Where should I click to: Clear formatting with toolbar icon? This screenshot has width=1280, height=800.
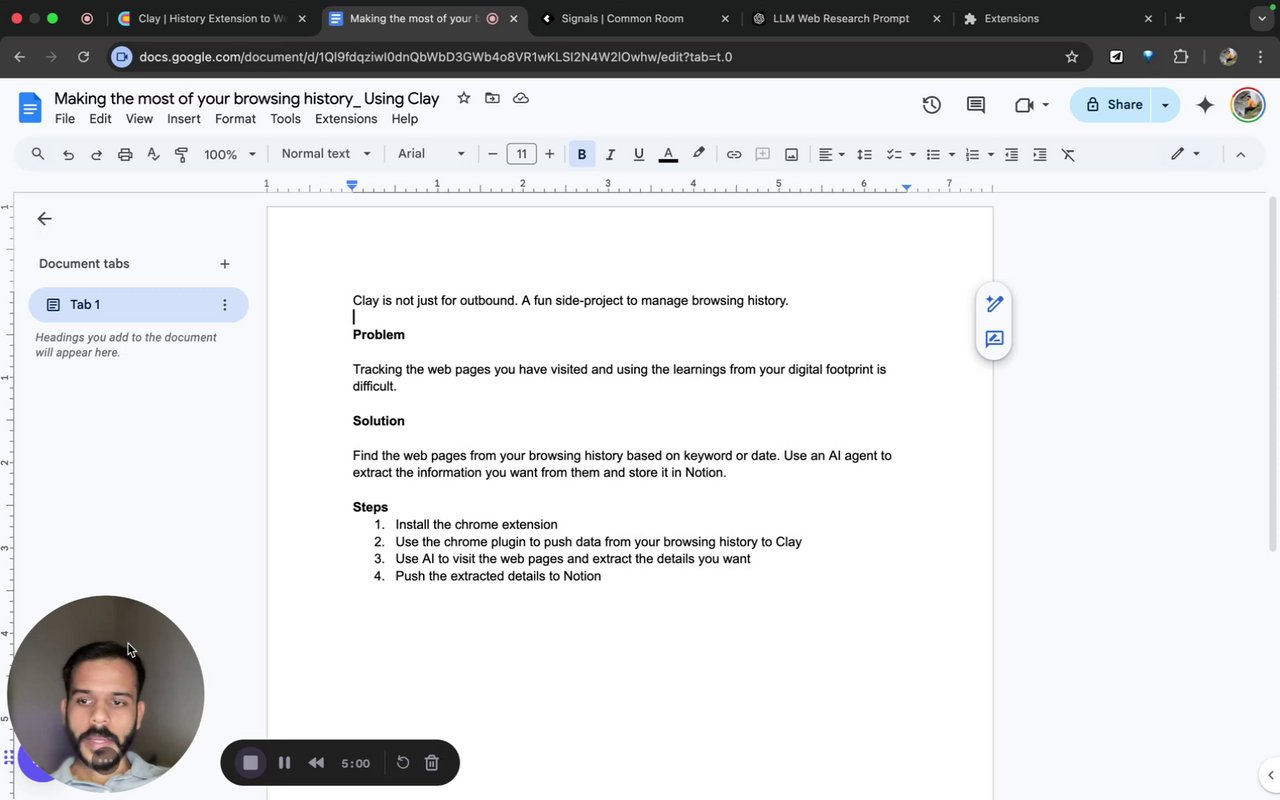tap(1068, 154)
